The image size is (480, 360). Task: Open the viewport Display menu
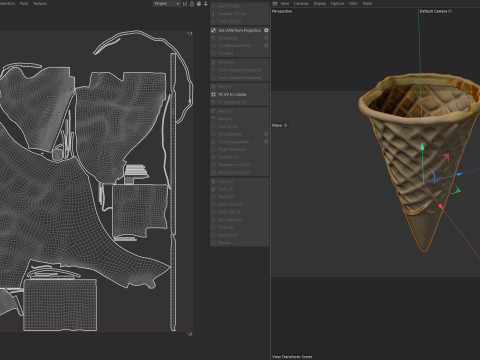pyautogui.click(x=320, y=4)
